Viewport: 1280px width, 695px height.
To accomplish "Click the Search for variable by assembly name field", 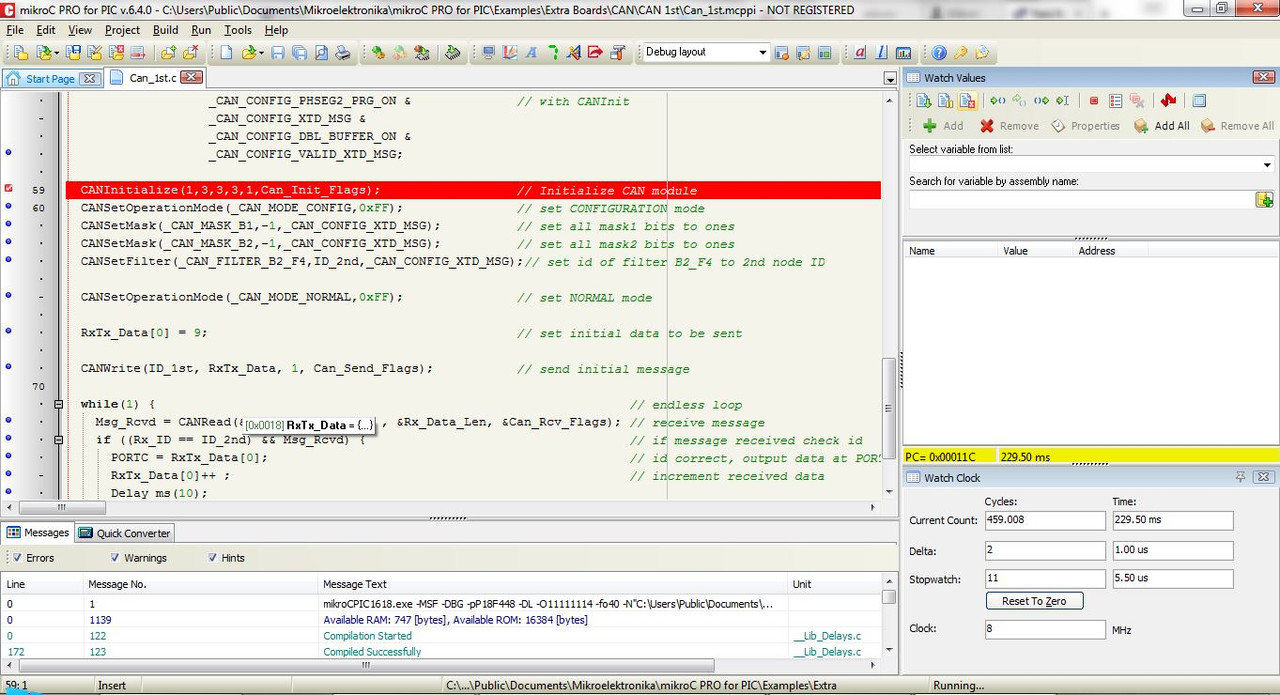I will click(x=1081, y=200).
